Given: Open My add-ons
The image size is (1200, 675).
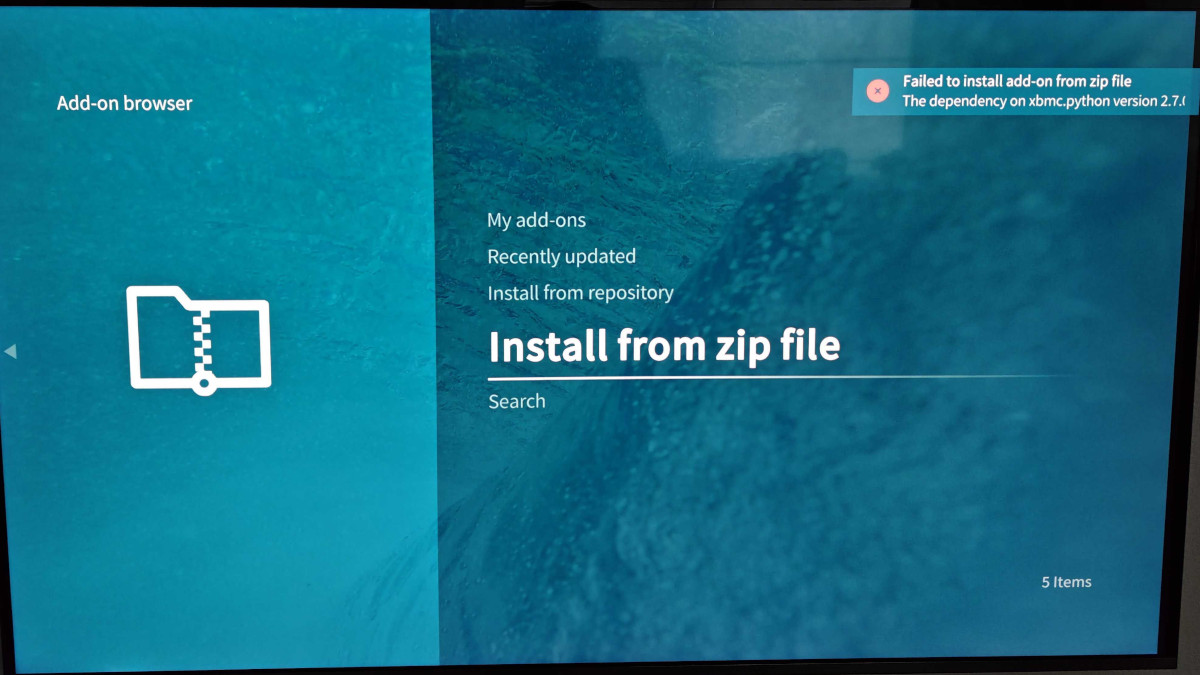Looking at the screenshot, I should click(x=536, y=220).
